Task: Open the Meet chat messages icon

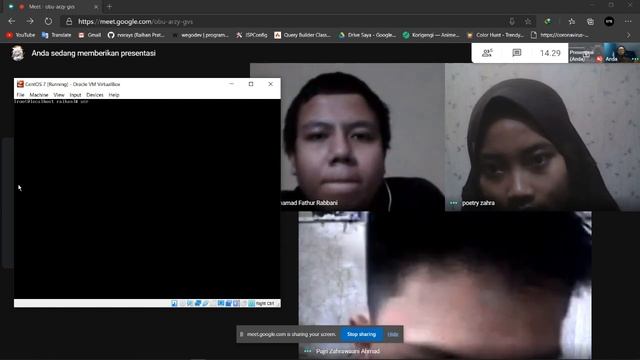Action: (x=517, y=53)
